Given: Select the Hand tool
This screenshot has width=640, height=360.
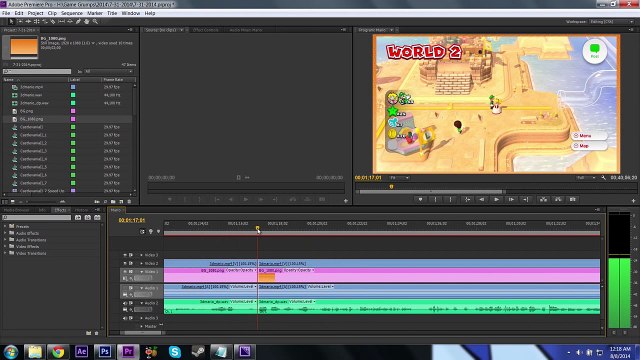Looking at the screenshot, I should click(87, 22).
